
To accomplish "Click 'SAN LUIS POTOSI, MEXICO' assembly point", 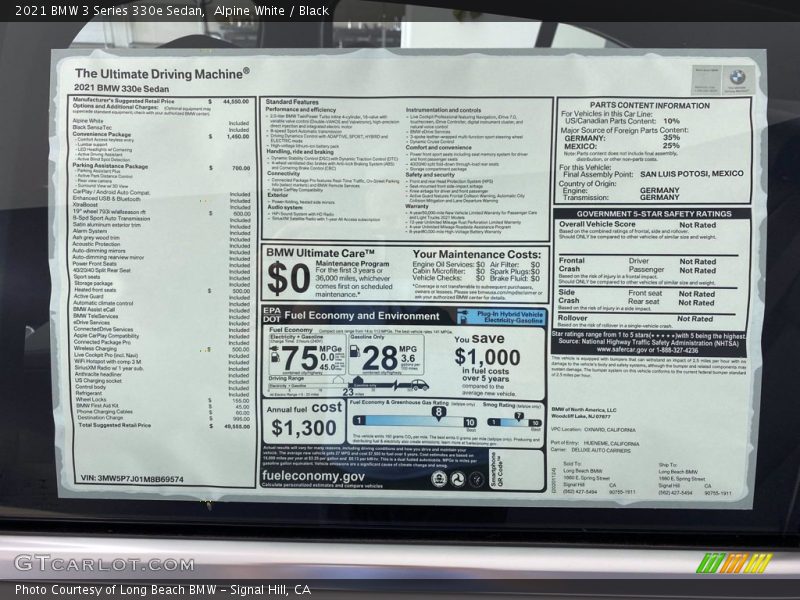I will (692, 173).
